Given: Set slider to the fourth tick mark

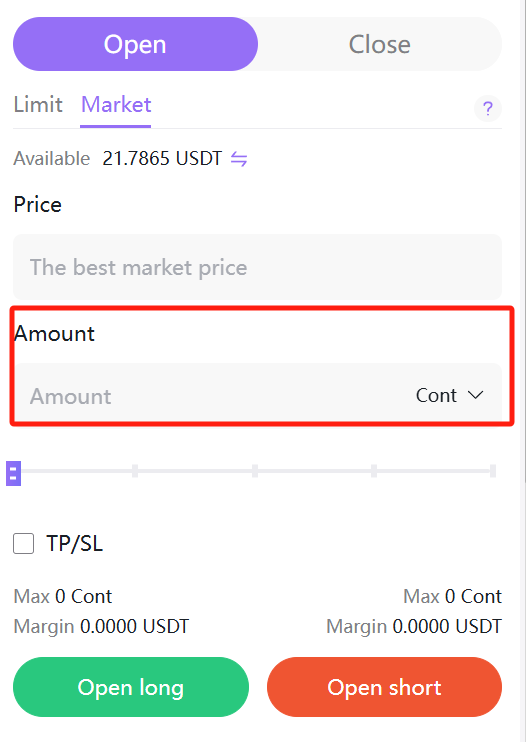Looking at the screenshot, I should (374, 471).
